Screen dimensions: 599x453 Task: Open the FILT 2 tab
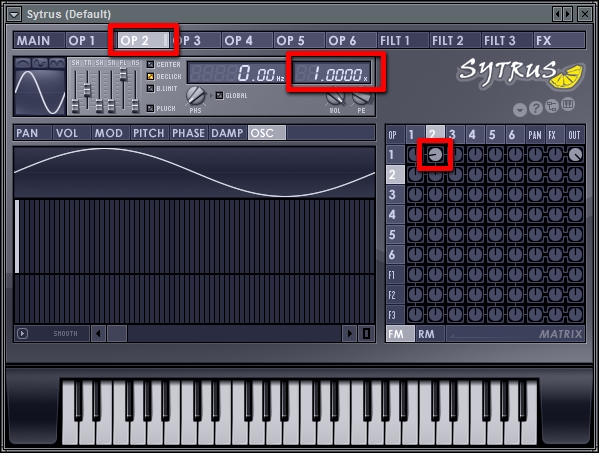455,40
